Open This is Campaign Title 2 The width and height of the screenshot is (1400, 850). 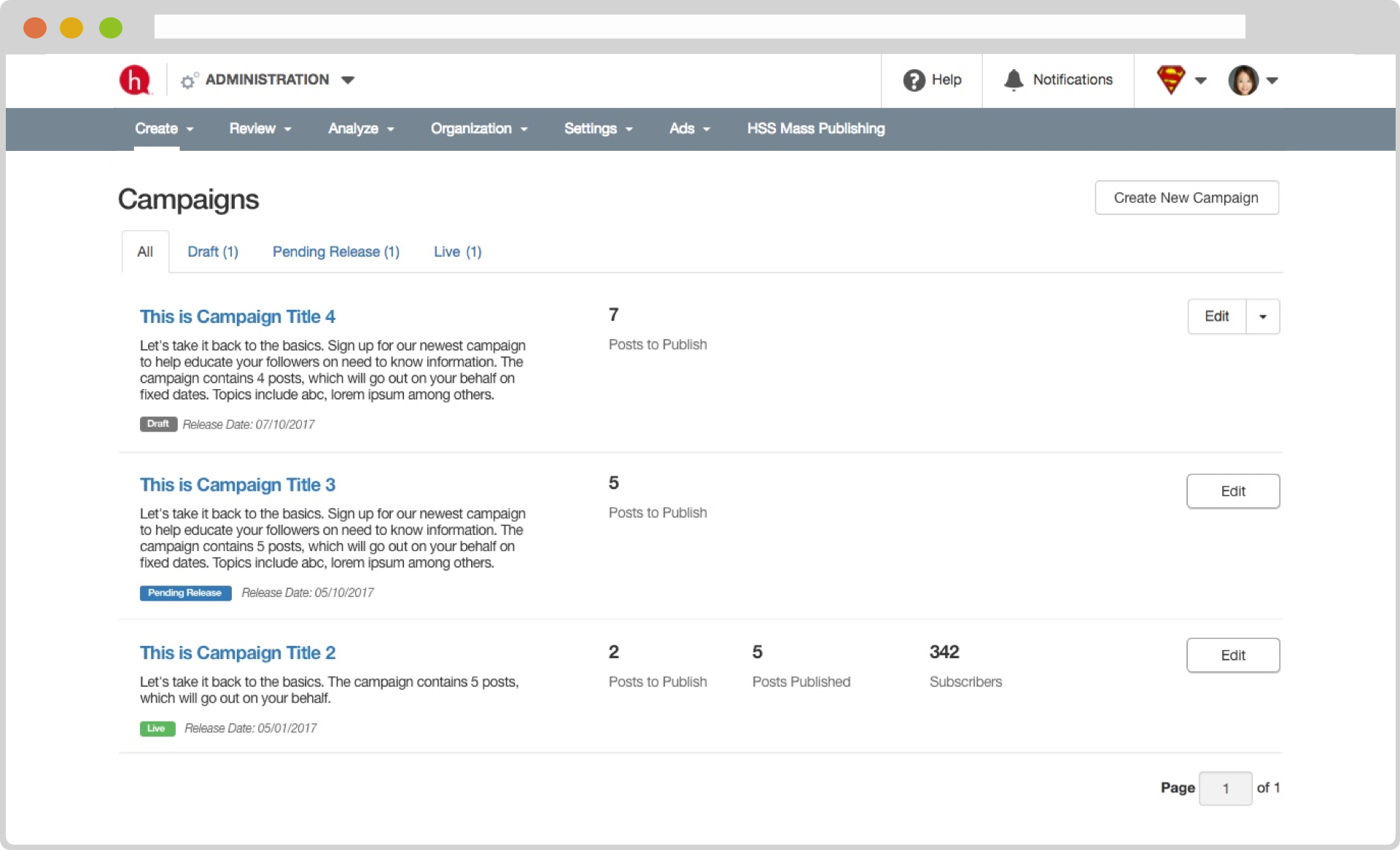[238, 652]
